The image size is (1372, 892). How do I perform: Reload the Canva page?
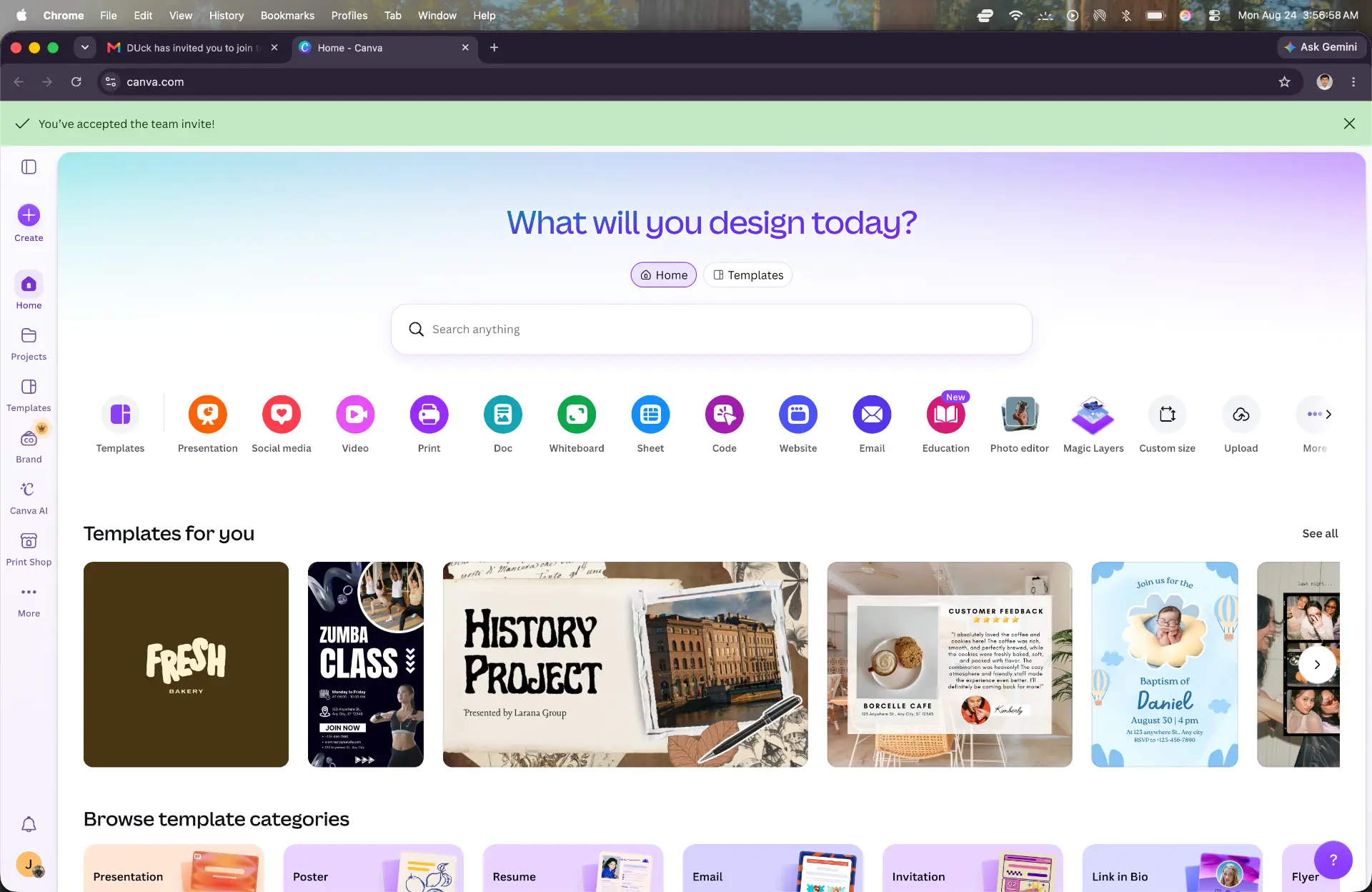point(76,81)
